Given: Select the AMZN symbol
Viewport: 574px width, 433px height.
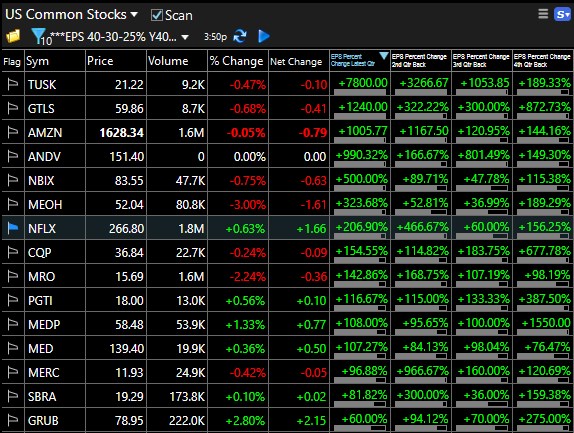Looking at the screenshot, I should pos(45,133).
